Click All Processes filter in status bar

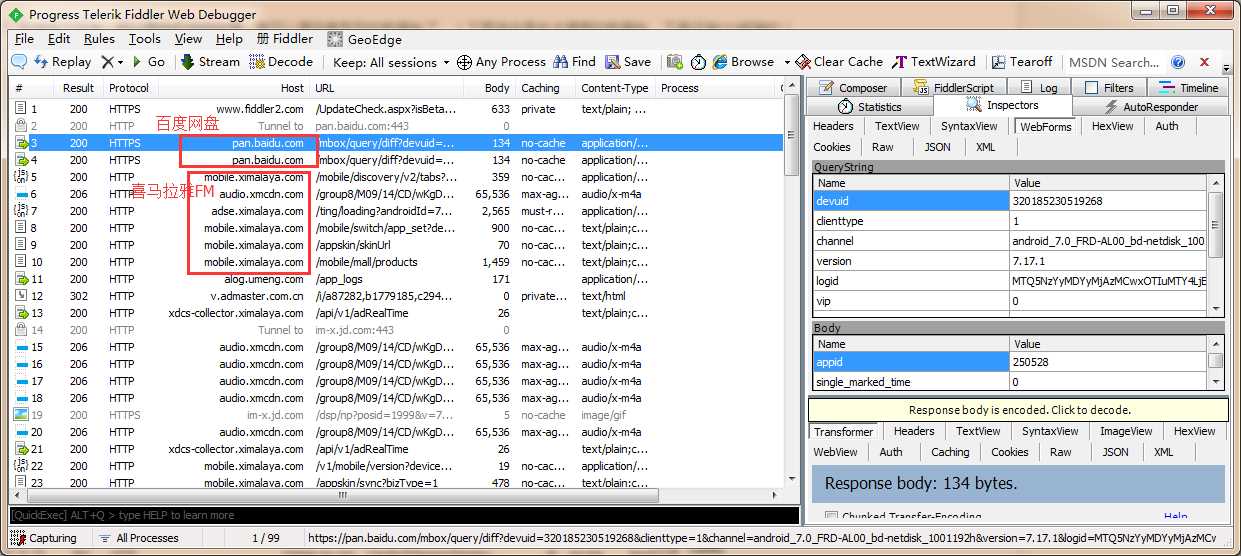[x=139, y=538]
